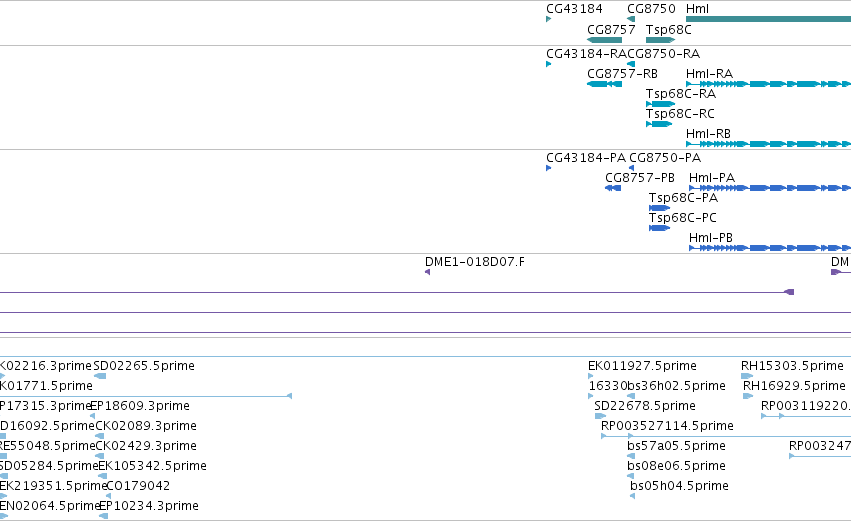The width and height of the screenshot is (851, 521).
Task: Select EN02064.5prime EST label
Action: 50,506
